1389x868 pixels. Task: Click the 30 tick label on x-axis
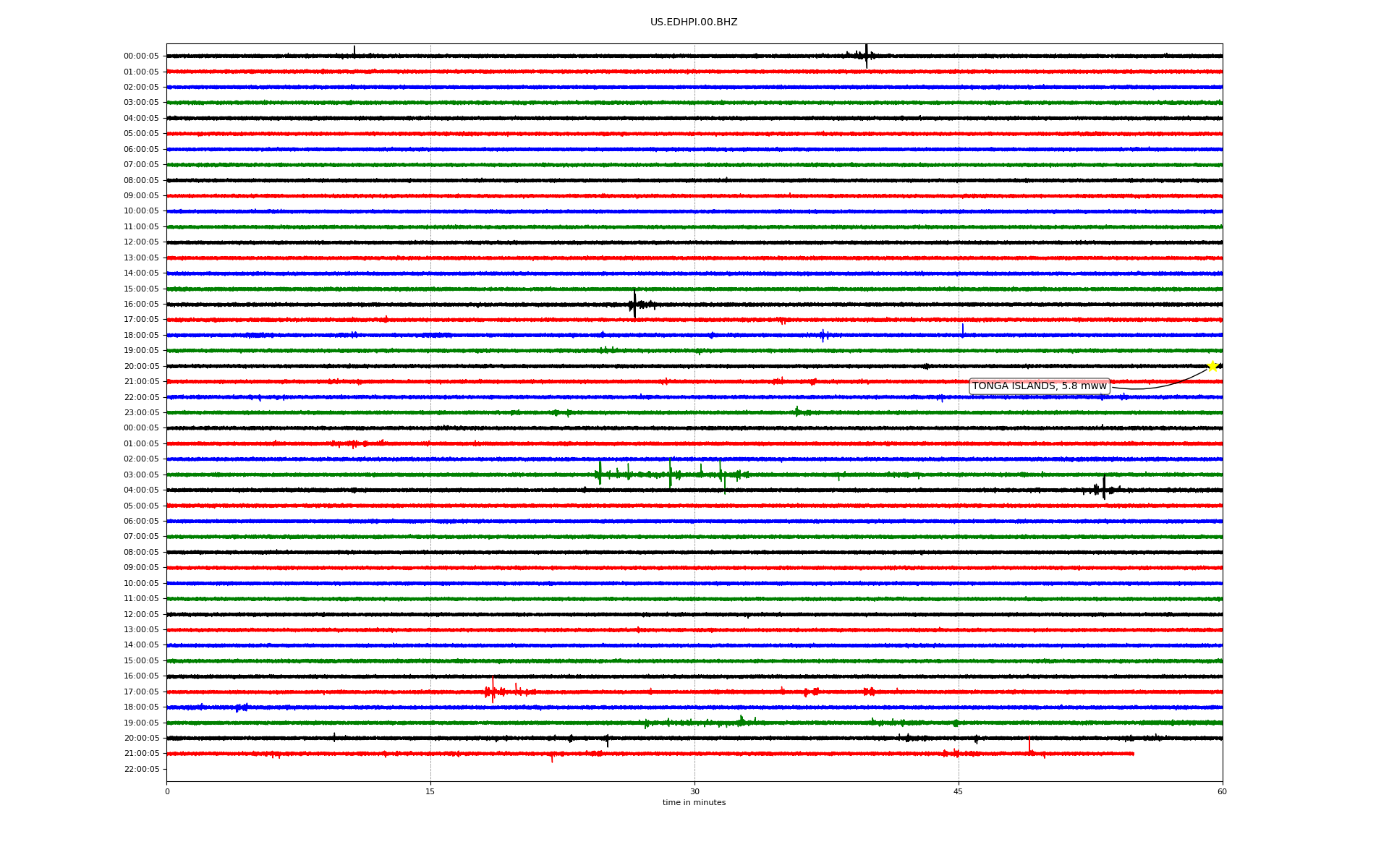point(694,791)
